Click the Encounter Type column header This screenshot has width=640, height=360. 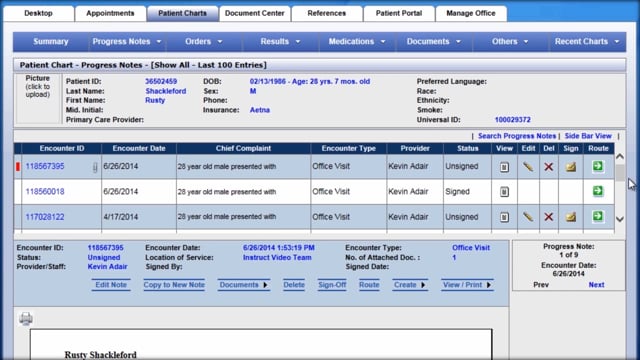pos(349,148)
